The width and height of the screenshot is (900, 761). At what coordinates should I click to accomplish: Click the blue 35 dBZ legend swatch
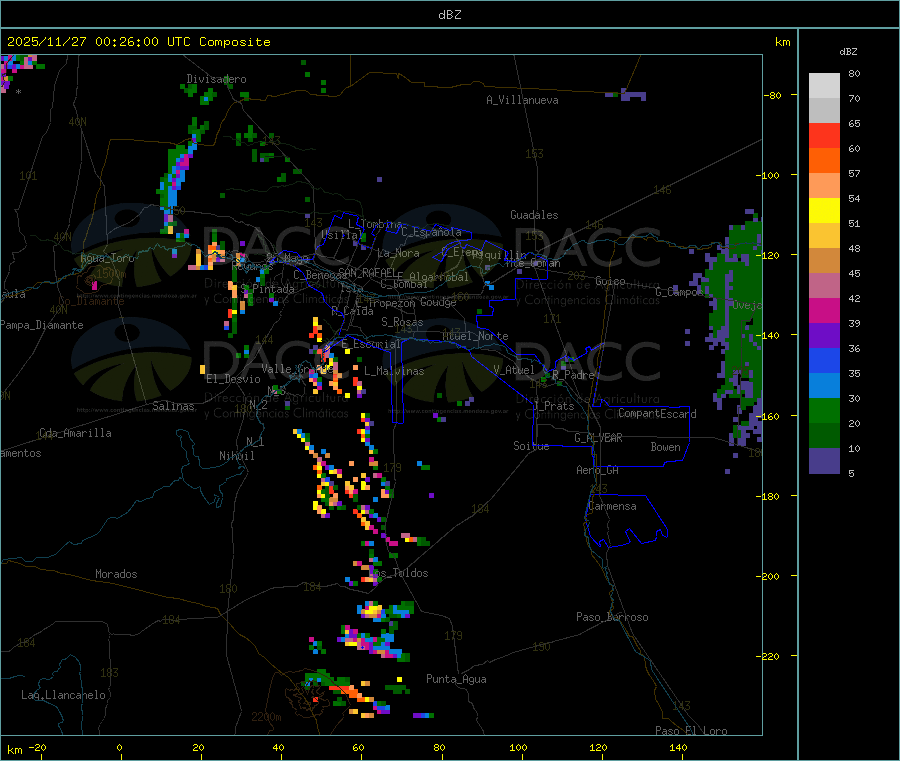[824, 360]
